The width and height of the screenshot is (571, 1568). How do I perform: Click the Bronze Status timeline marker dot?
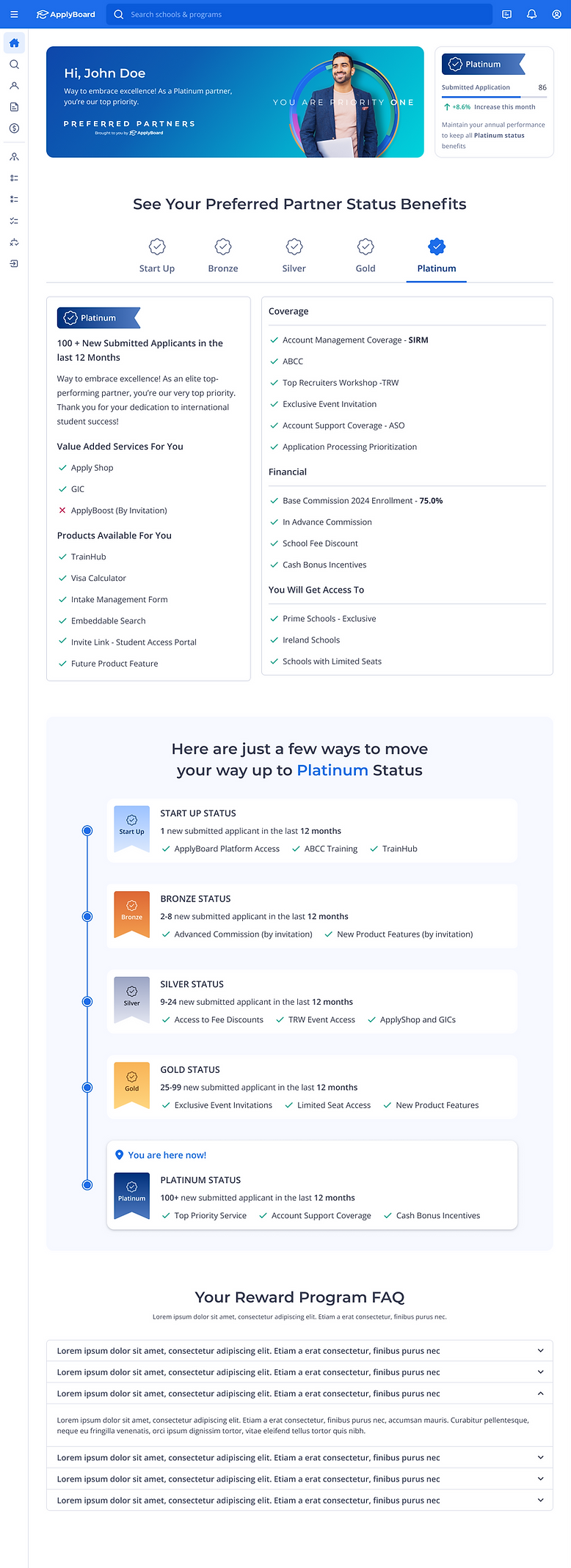87,916
